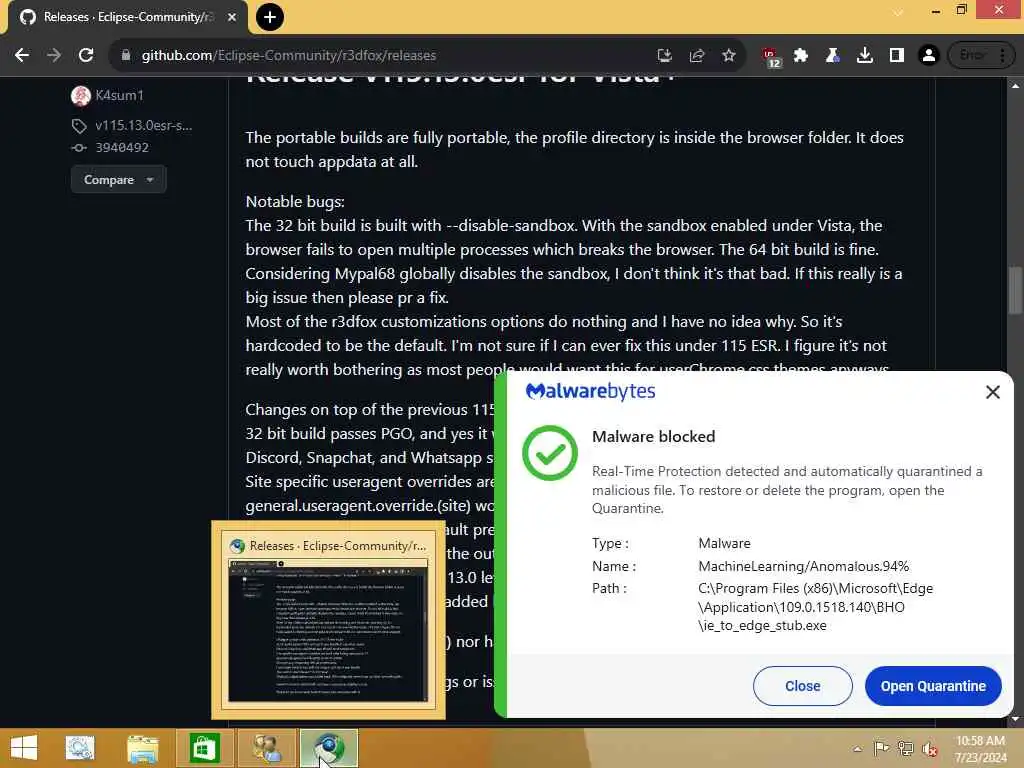Click the github.com address bar
Image resolution: width=1024 pixels, height=768 pixels.
pos(392,56)
